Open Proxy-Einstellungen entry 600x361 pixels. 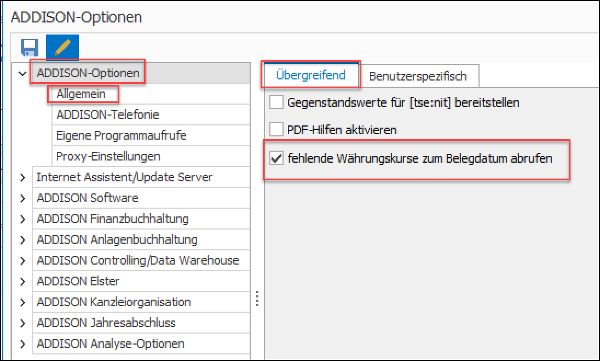[x=108, y=156]
